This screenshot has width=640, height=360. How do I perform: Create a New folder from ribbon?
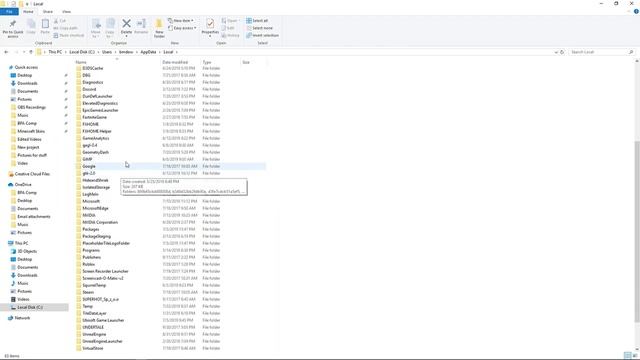pyautogui.click(x=159, y=28)
